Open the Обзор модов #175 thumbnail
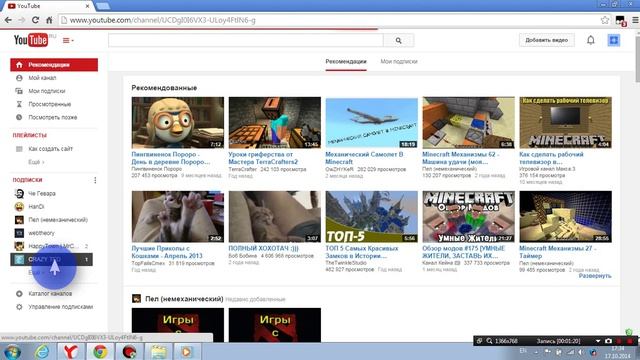Viewport: 640px width, 360px height. (469, 216)
